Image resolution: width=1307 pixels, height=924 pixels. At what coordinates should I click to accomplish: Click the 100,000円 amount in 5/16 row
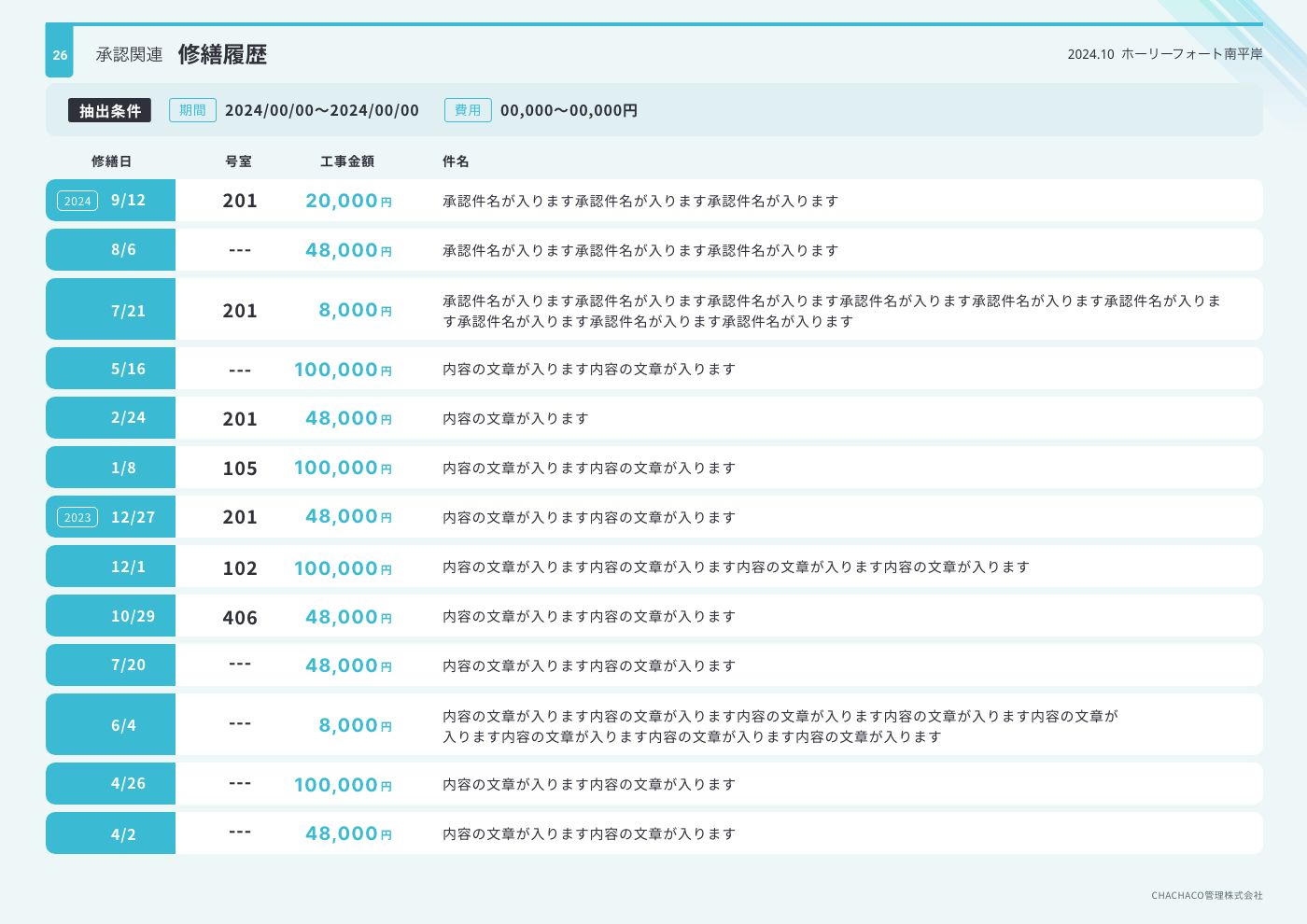click(342, 370)
